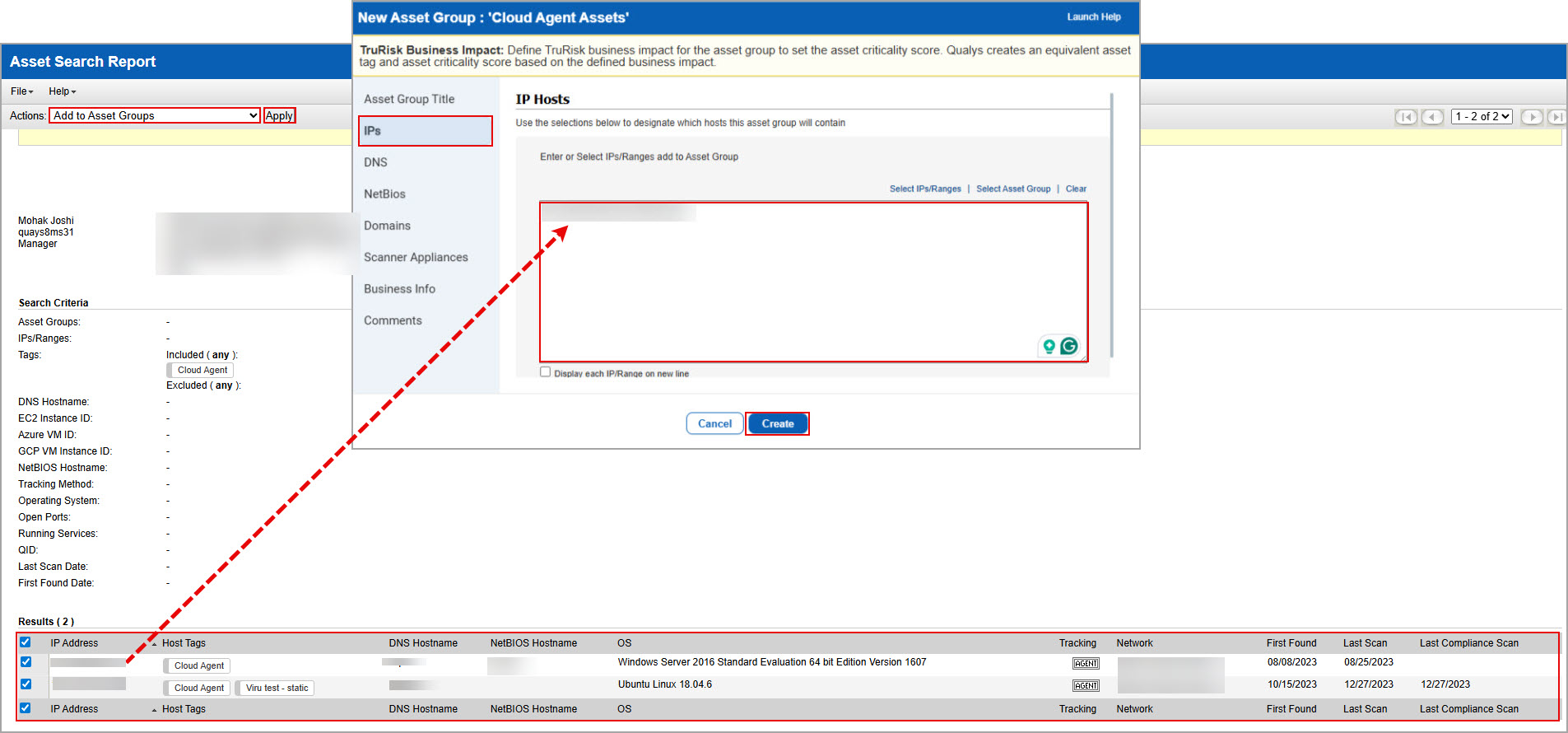Click the 'Windows Server 2016 Standard Evaluation' OS cell
The height and width of the screenshot is (733, 1568).
click(x=772, y=662)
